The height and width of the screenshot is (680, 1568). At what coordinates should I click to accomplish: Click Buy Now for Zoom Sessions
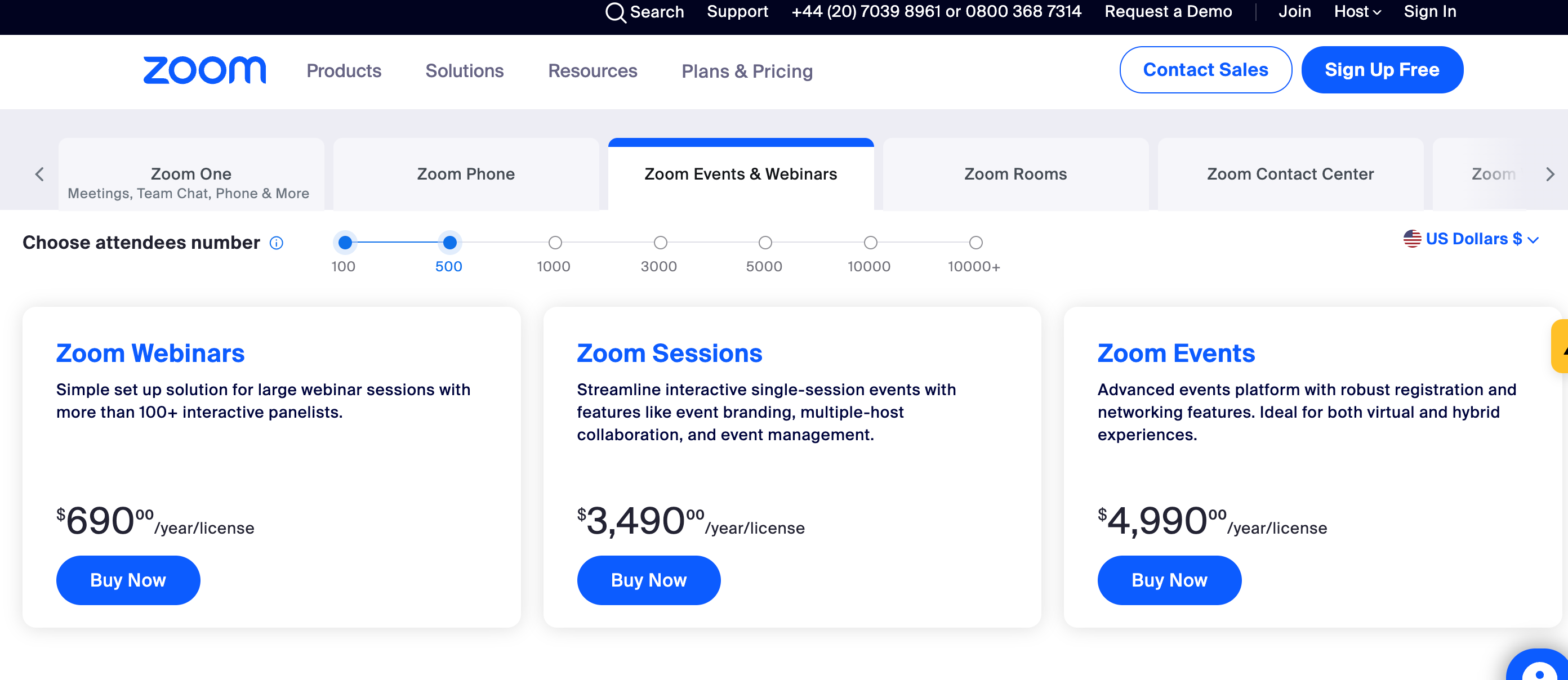pyautogui.click(x=648, y=579)
